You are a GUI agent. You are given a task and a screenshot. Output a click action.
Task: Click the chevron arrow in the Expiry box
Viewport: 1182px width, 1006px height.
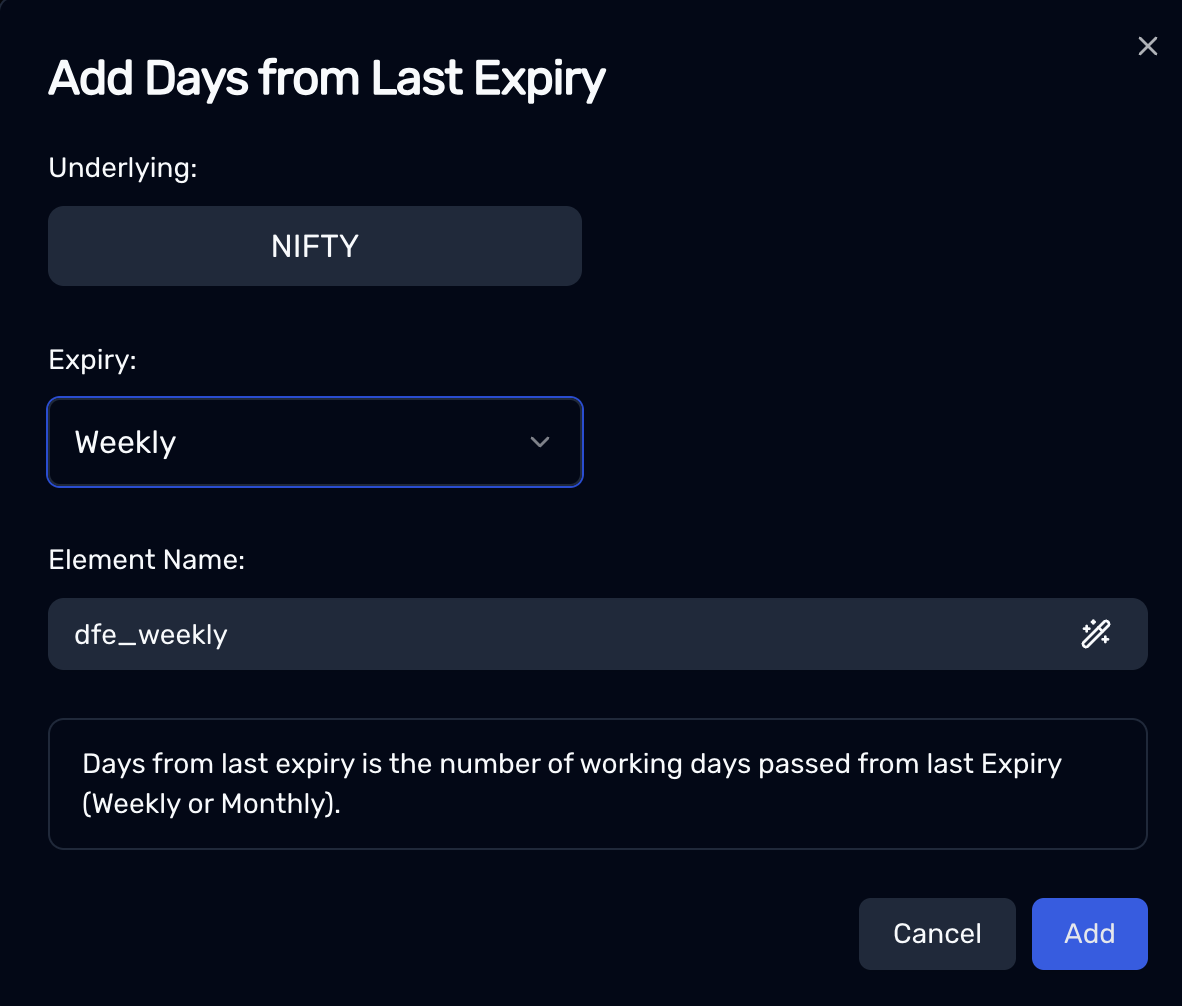pyautogui.click(x=540, y=442)
